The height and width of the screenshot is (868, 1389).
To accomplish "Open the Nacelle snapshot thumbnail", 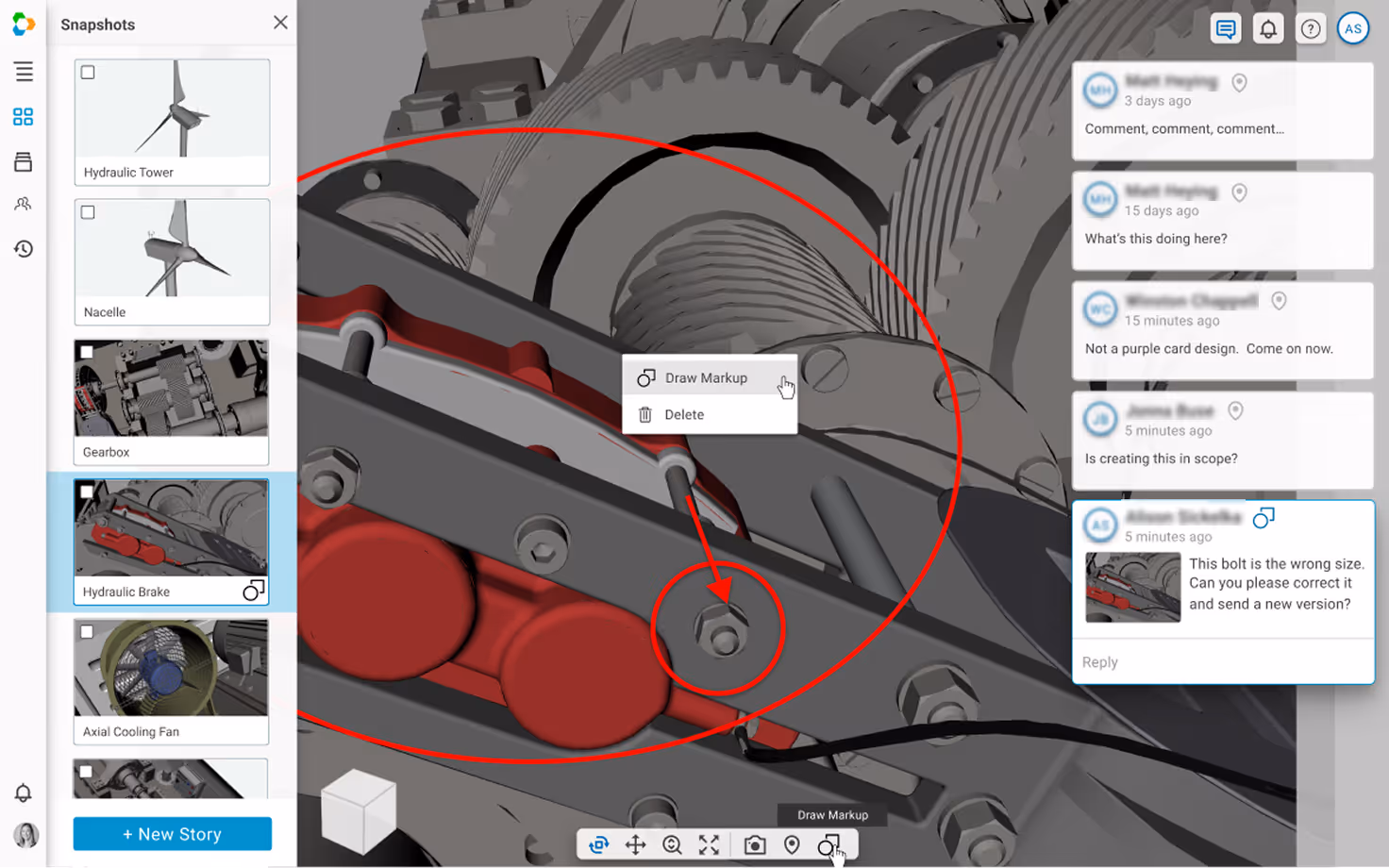I will pos(172,249).
